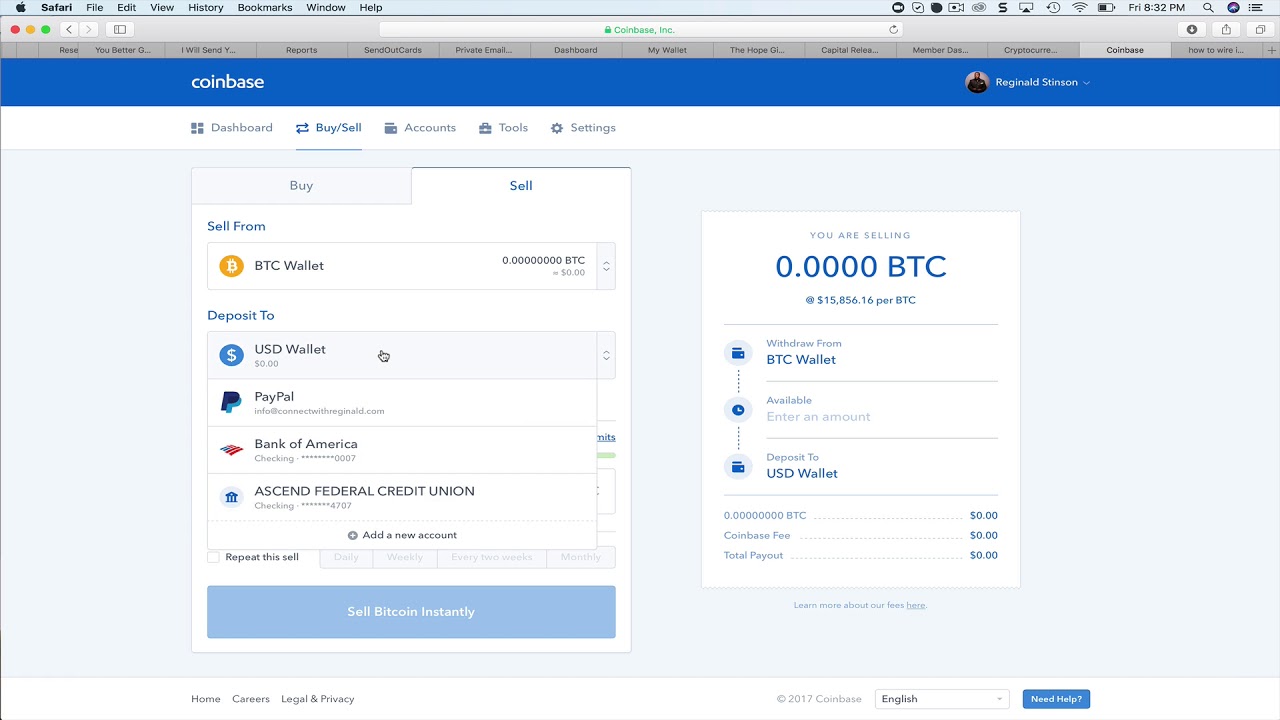Click Reginald Stinson profile avatar
The image size is (1280, 720).
tap(977, 82)
